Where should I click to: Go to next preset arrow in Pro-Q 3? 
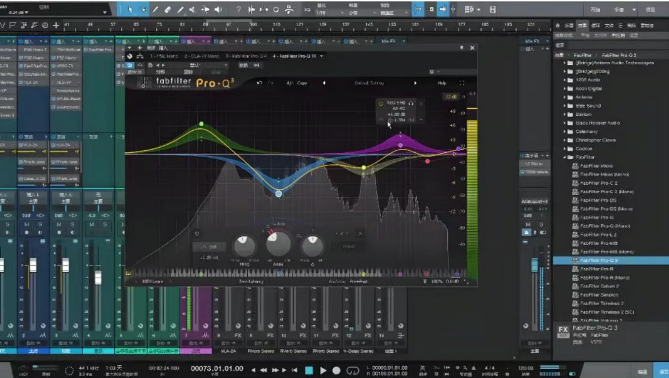pos(415,83)
